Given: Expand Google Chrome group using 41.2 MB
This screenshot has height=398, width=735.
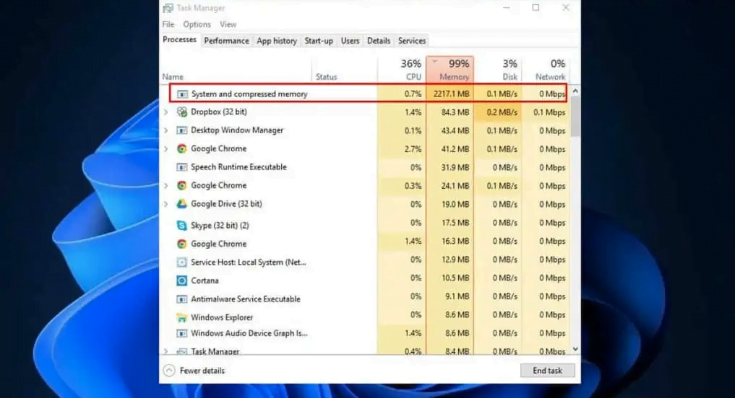Looking at the screenshot, I should pyautogui.click(x=166, y=149).
